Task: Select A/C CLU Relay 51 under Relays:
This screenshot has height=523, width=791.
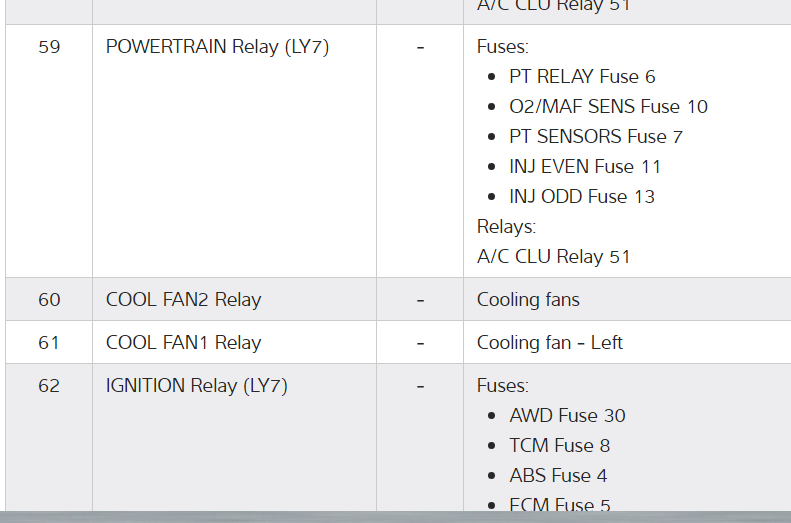Action: tap(554, 257)
